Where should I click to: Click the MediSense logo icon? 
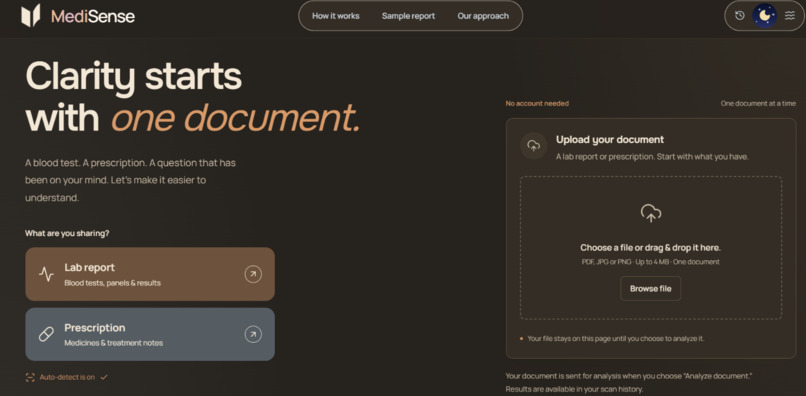tap(30, 15)
